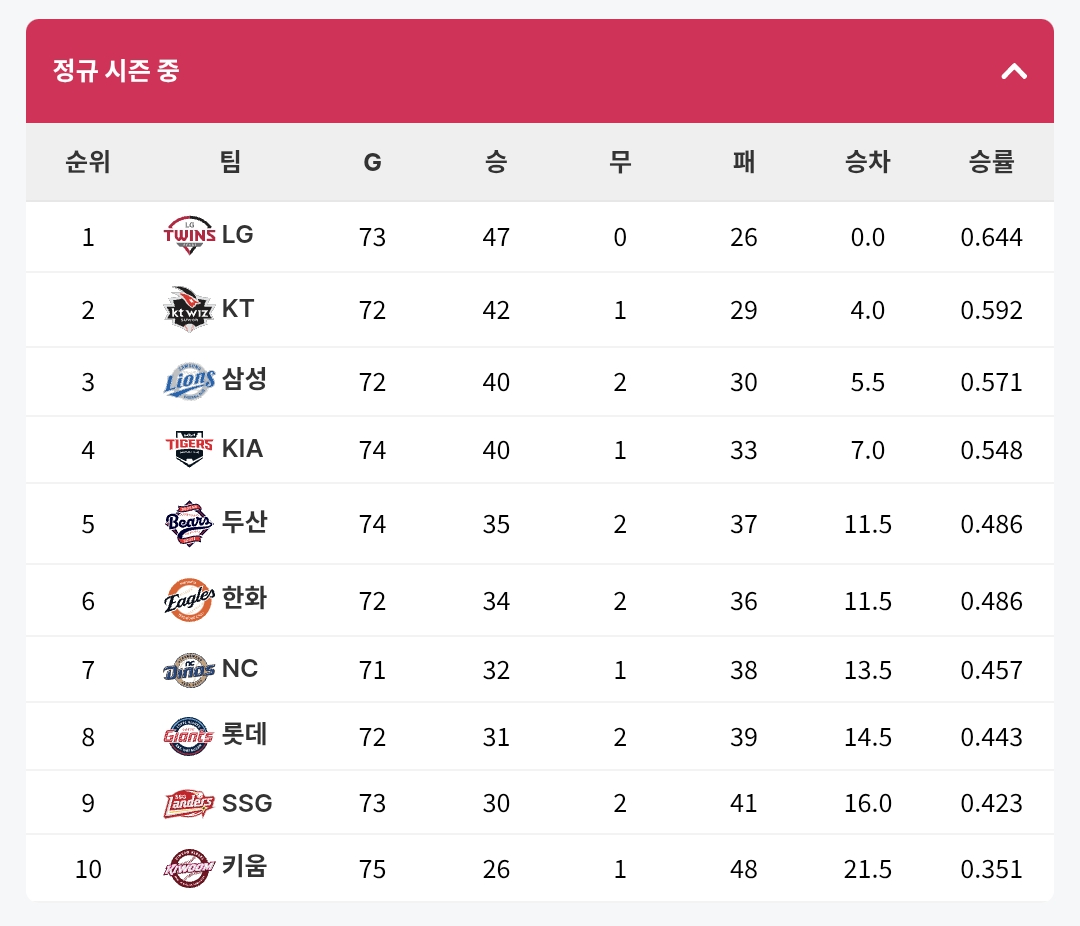
Task: Click the KT Wiz team logo
Action: [x=189, y=309]
